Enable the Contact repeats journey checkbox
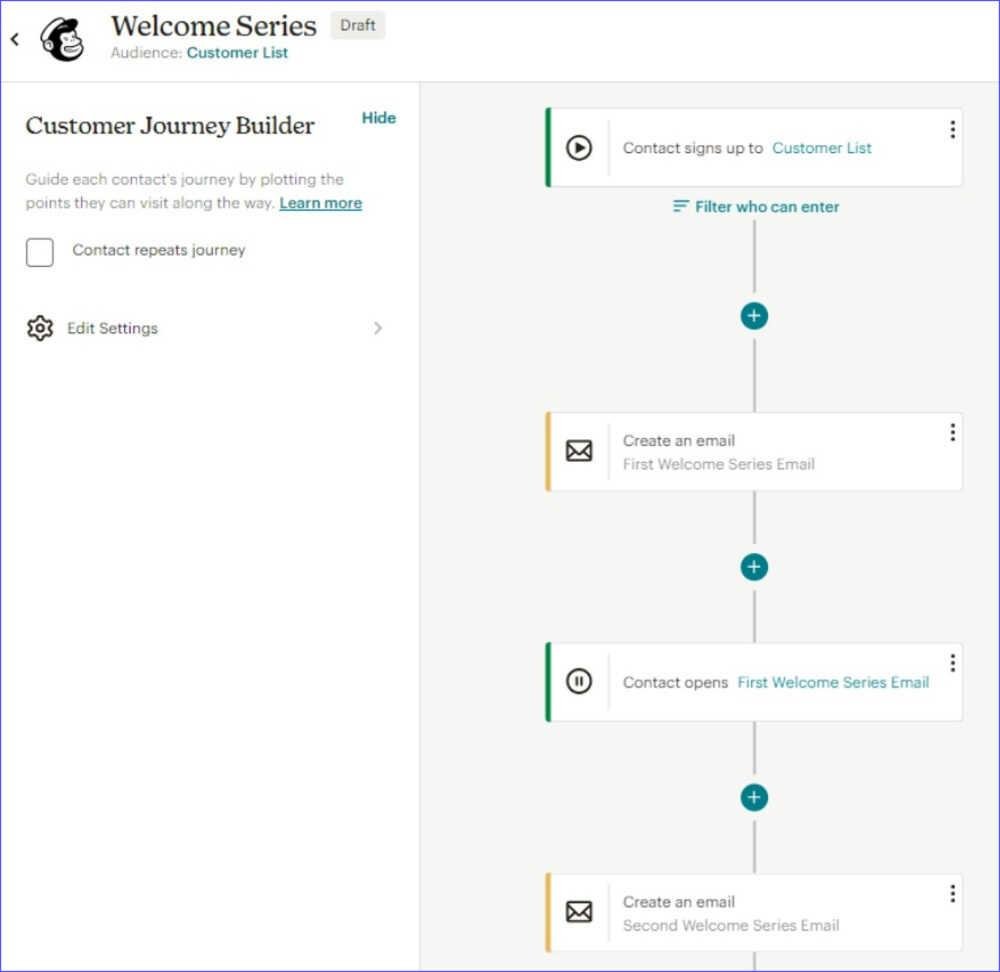Viewport: 1000px width, 972px height. 39,252
